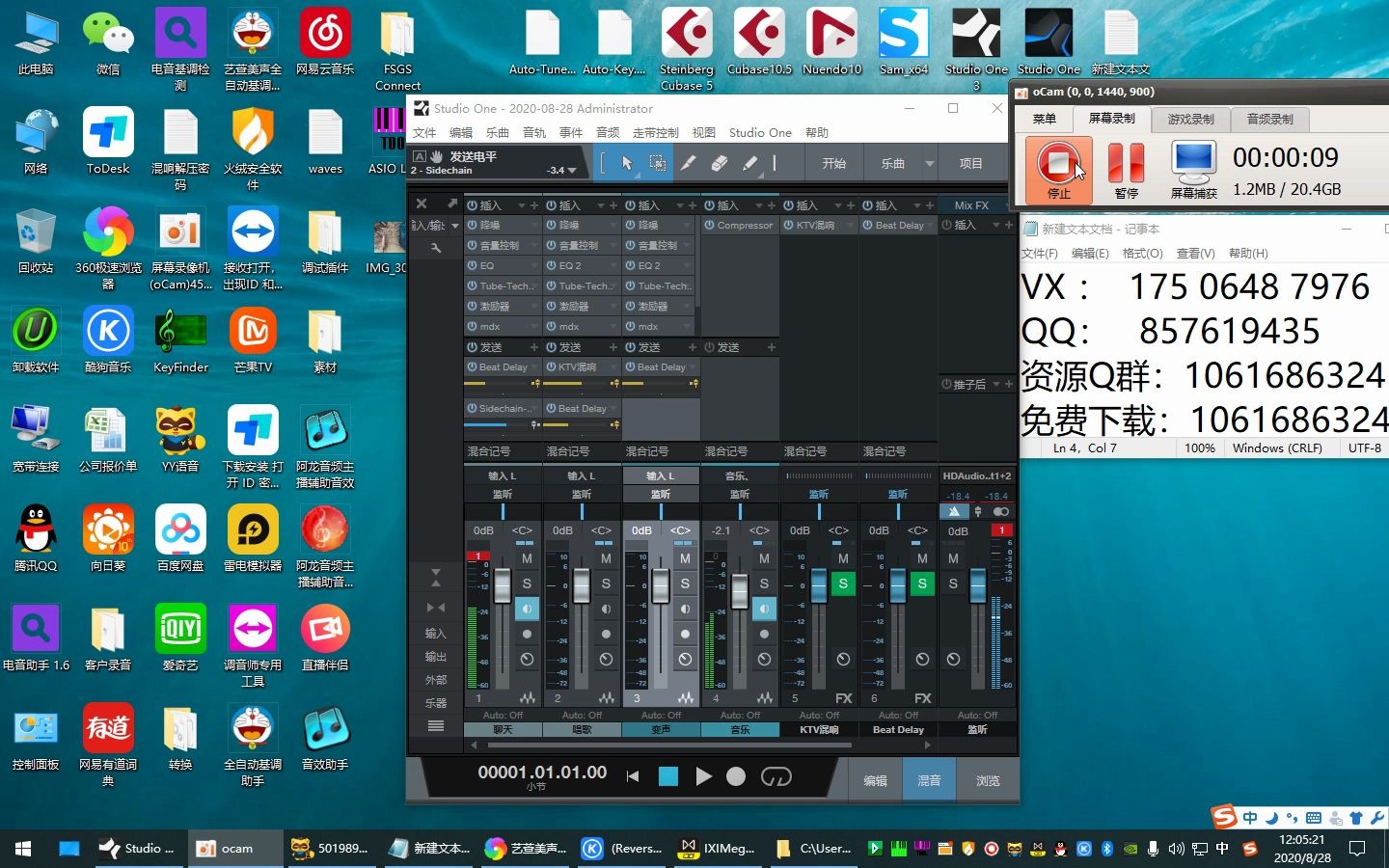Click channel 4 音乐 volume fader

740,590
